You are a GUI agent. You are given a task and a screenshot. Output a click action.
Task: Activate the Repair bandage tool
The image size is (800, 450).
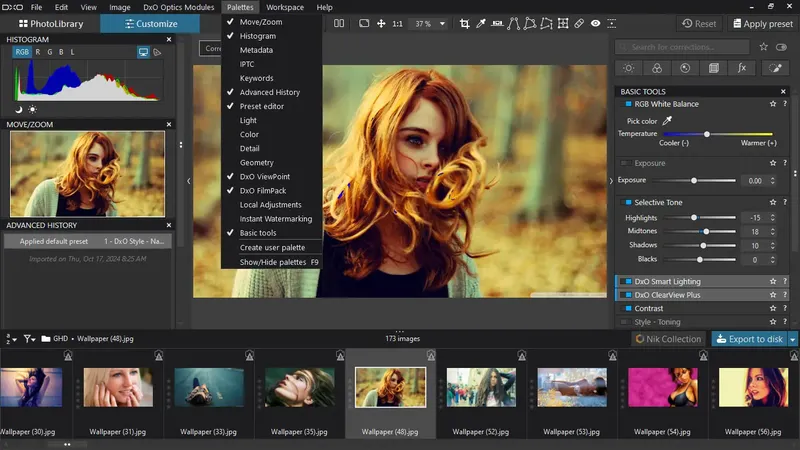click(579, 23)
